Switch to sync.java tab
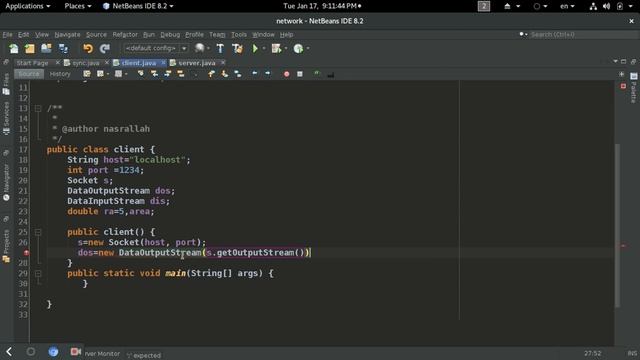Image resolution: width=640 pixels, height=360 pixels. coord(85,63)
